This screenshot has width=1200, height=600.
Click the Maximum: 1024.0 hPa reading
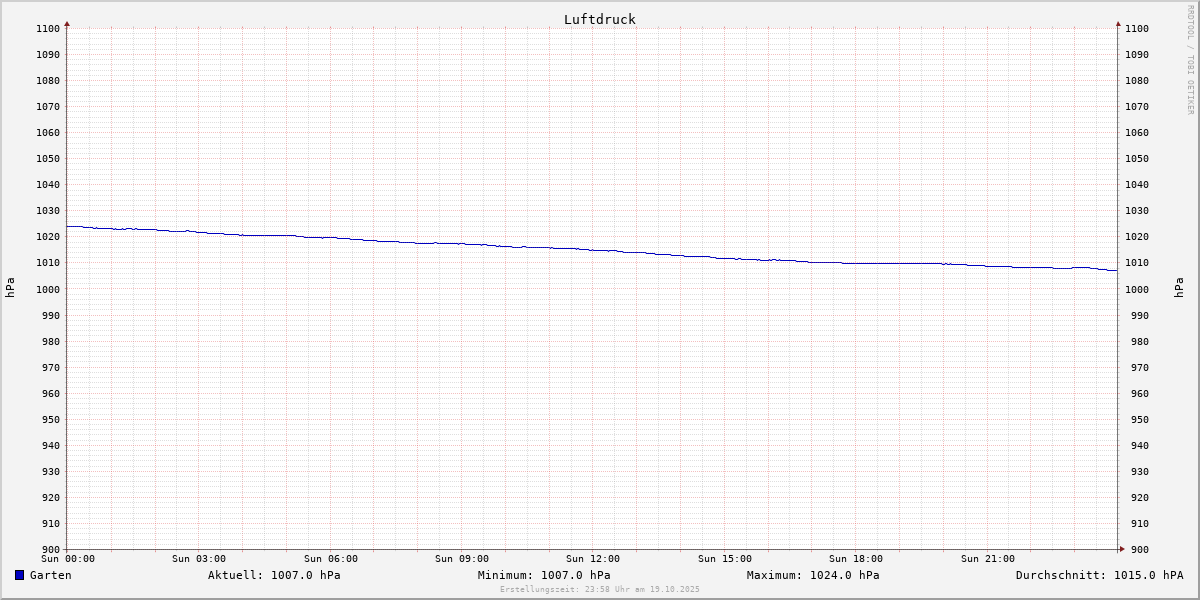point(813,575)
